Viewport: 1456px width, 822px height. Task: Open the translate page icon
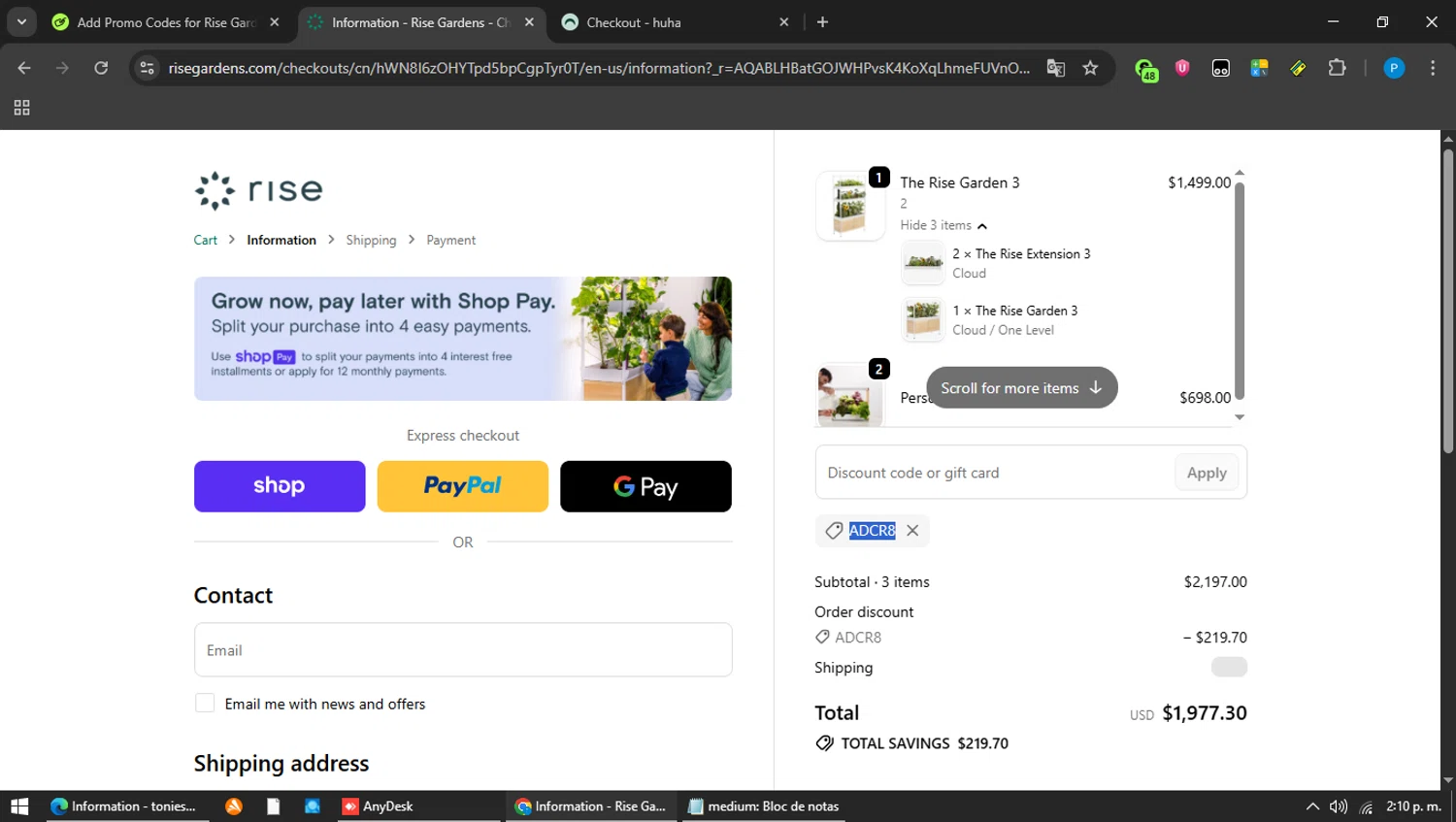click(1056, 68)
